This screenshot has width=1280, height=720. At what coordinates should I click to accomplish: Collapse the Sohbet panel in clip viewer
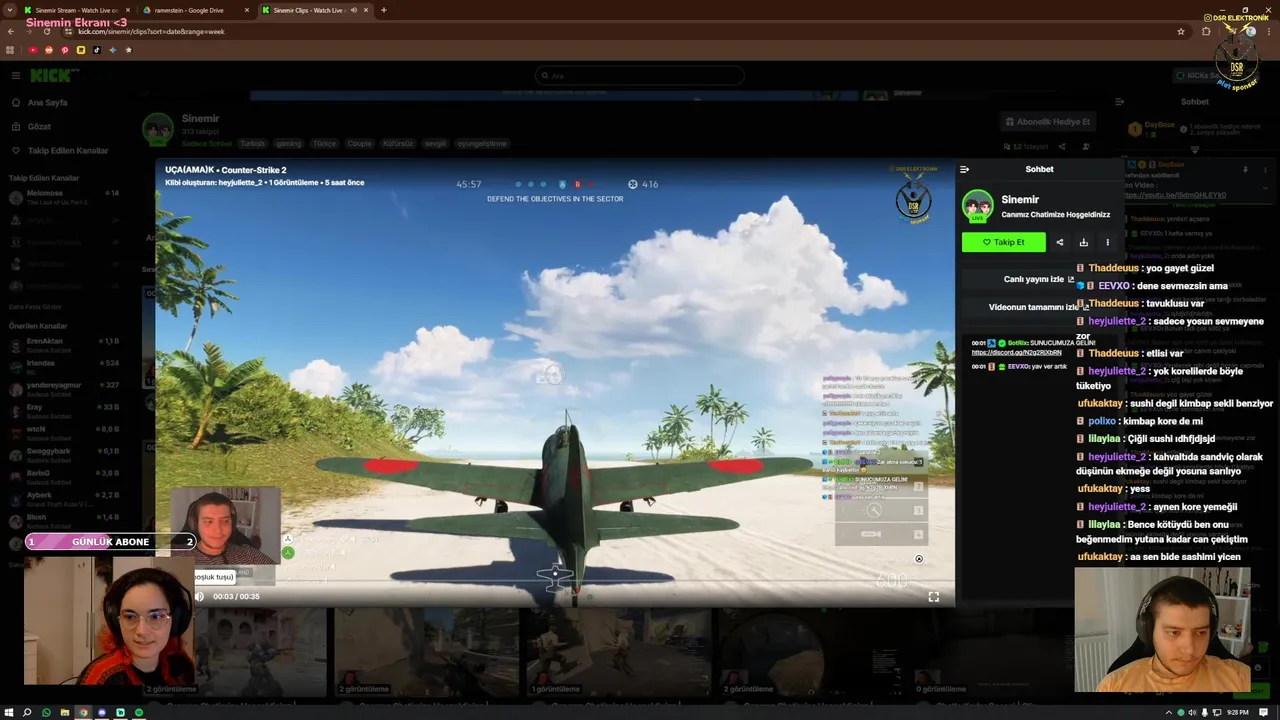point(964,169)
